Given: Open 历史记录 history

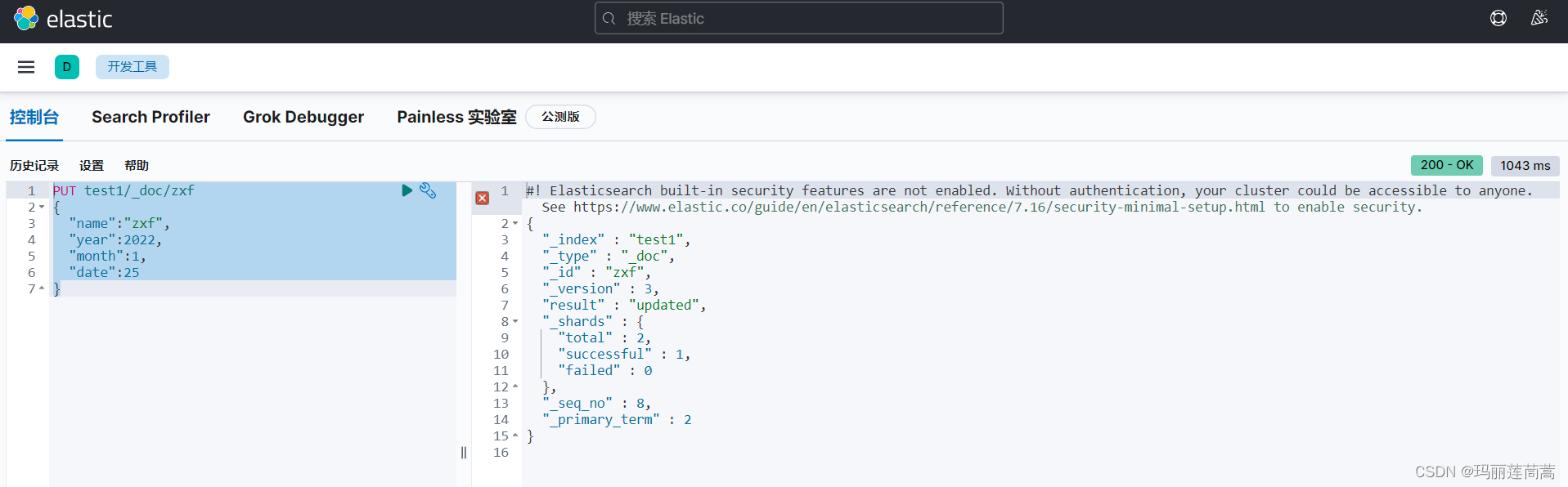Looking at the screenshot, I should (34, 166).
